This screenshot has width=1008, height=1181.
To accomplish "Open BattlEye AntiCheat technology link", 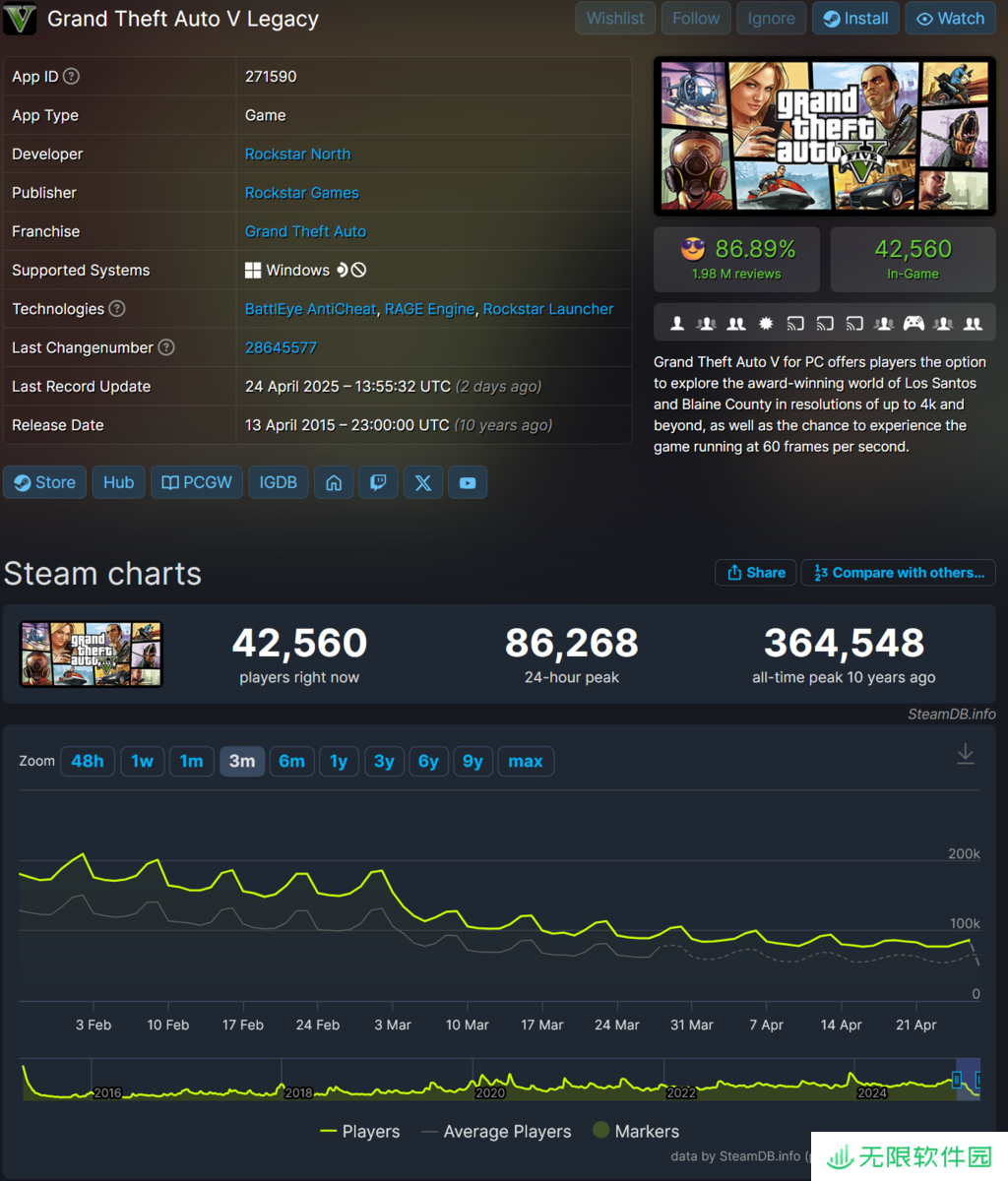I will pos(311,309).
